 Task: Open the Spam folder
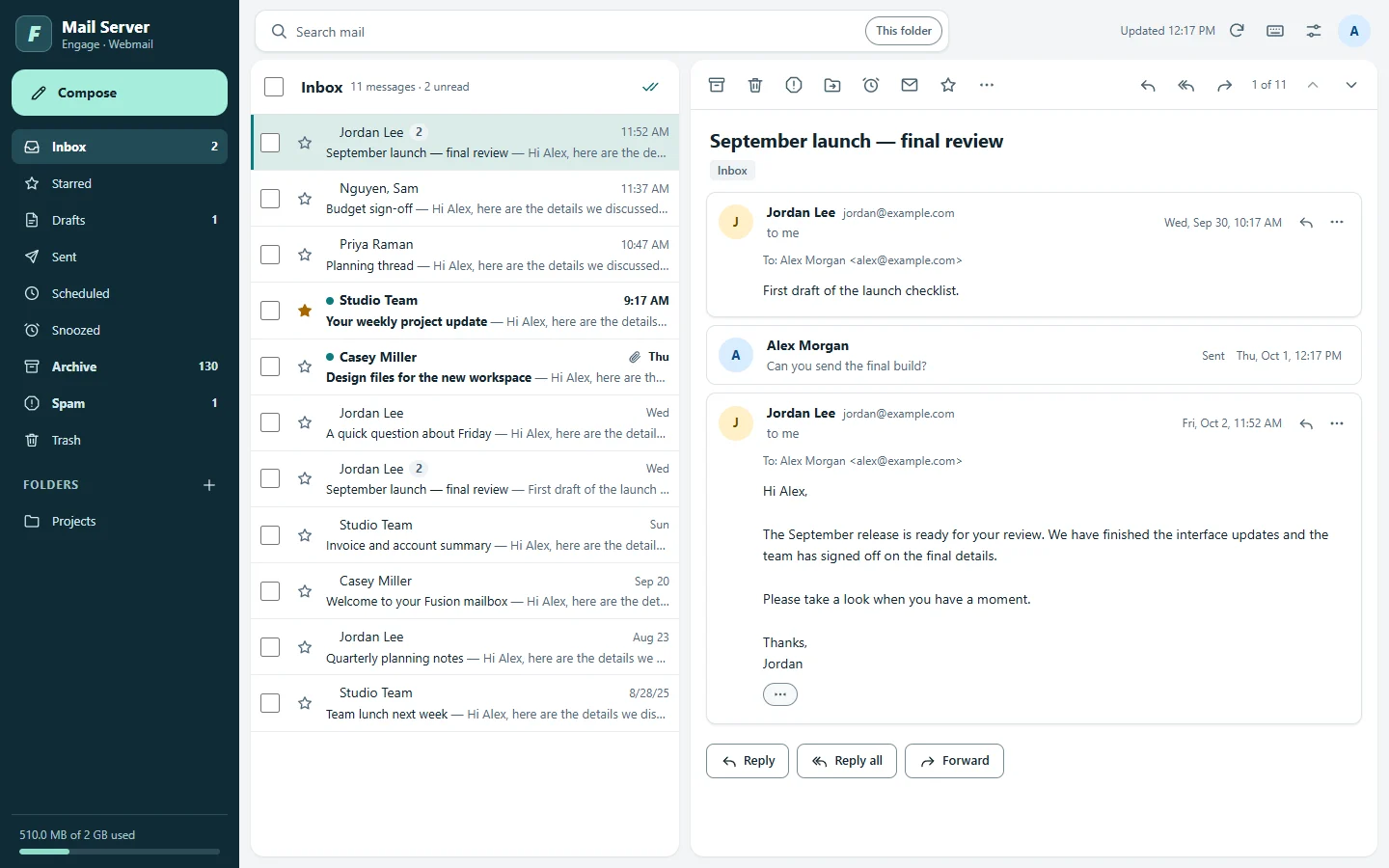click(x=120, y=403)
